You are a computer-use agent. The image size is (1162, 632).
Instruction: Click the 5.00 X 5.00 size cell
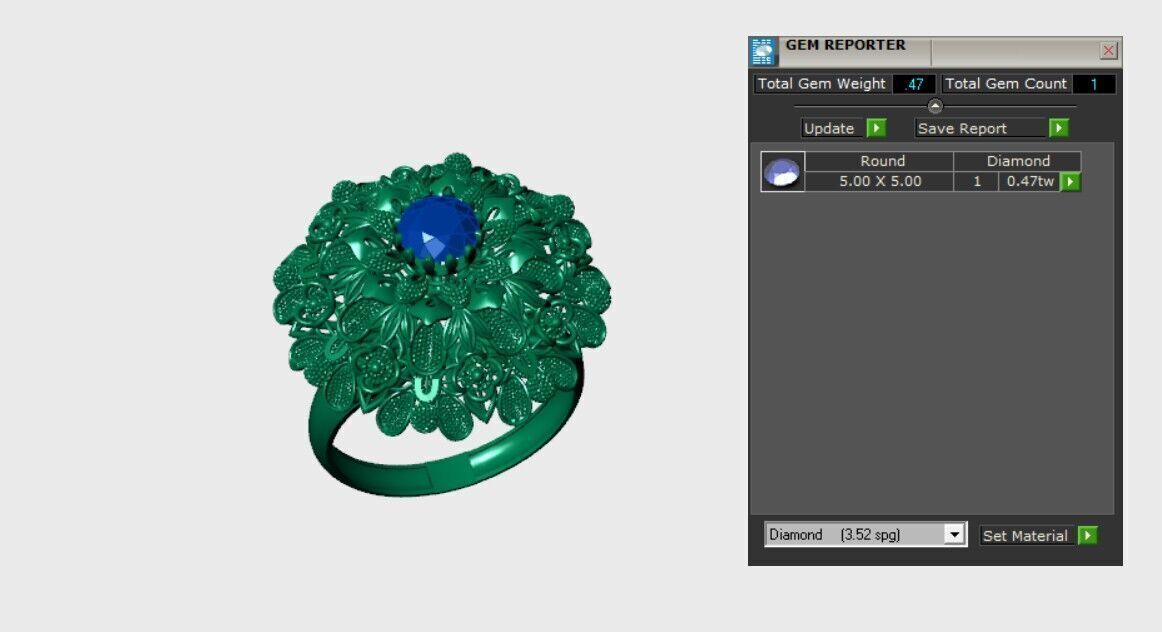click(x=880, y=182)
